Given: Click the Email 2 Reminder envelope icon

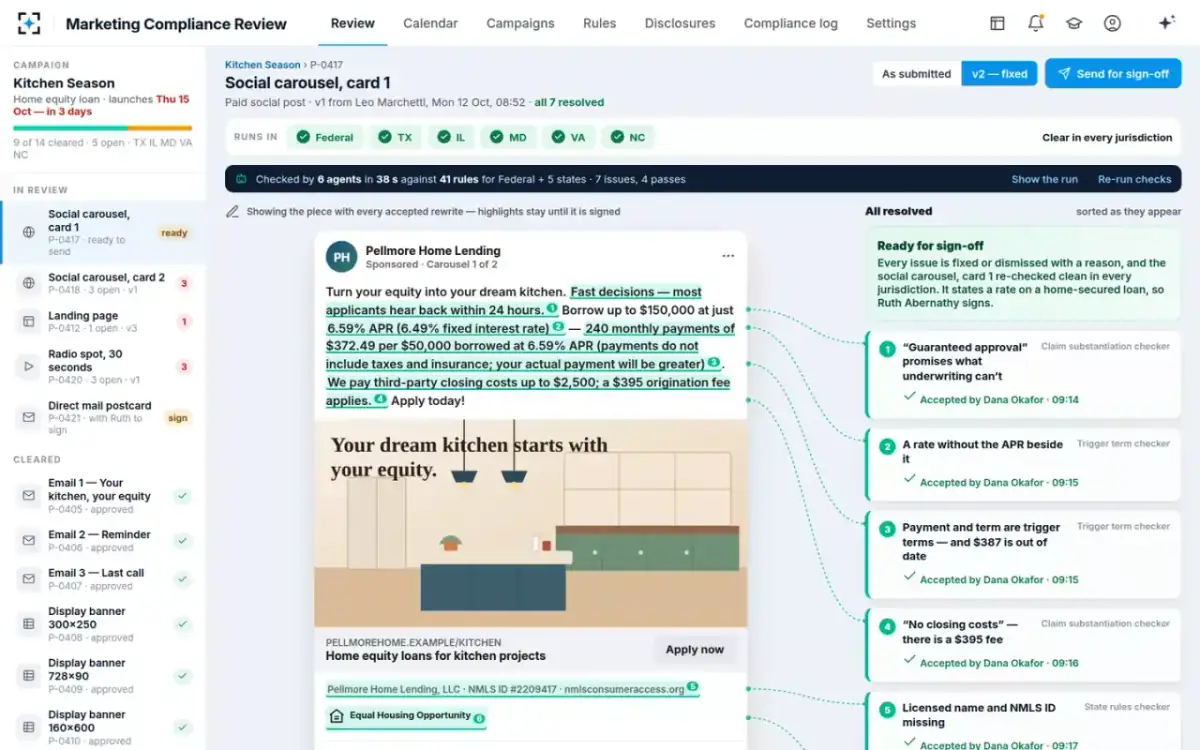Looking at the screenshot, I should (x=28, y=541).
